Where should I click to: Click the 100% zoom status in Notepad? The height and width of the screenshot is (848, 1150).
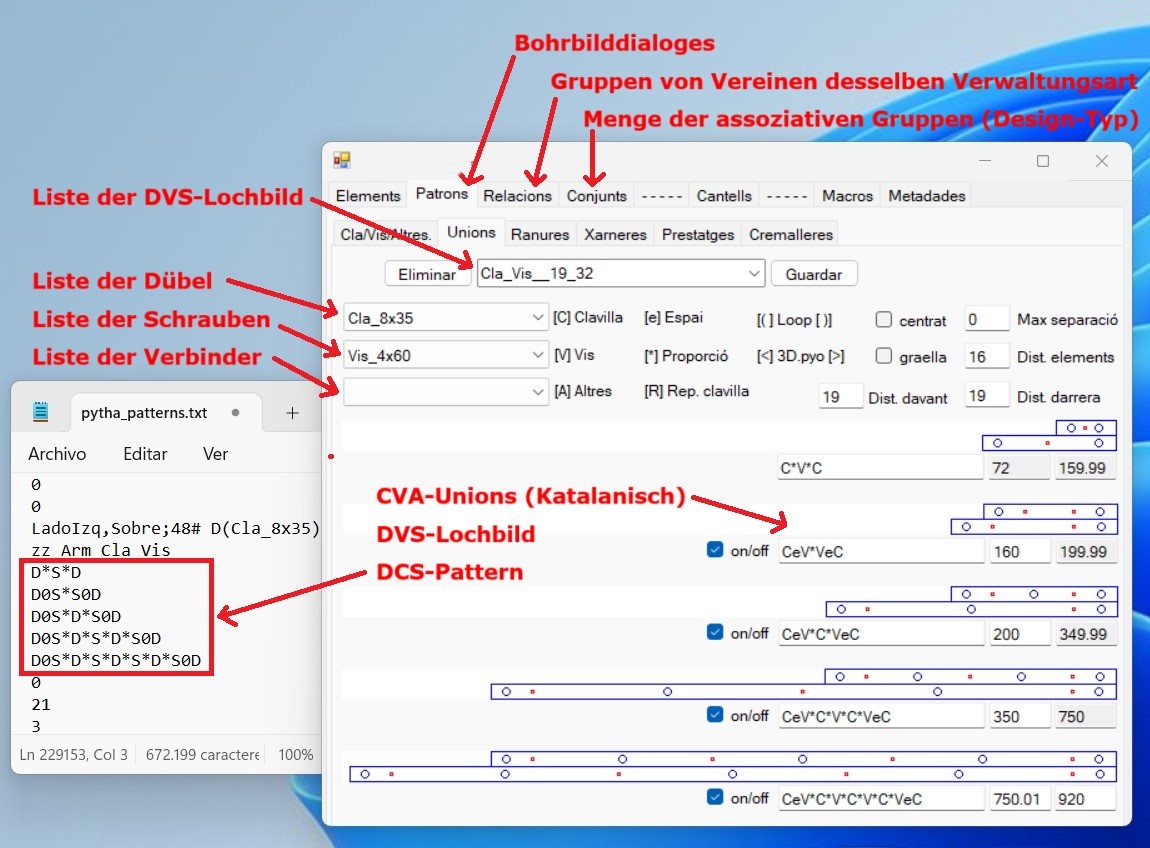coord(296,754)
